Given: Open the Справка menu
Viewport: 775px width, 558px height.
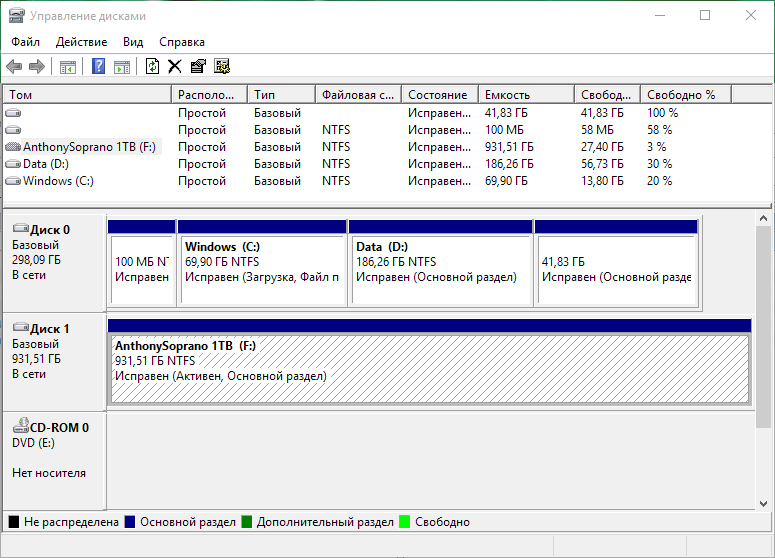Looking at the screenshot, I should [x=182, y=42].
